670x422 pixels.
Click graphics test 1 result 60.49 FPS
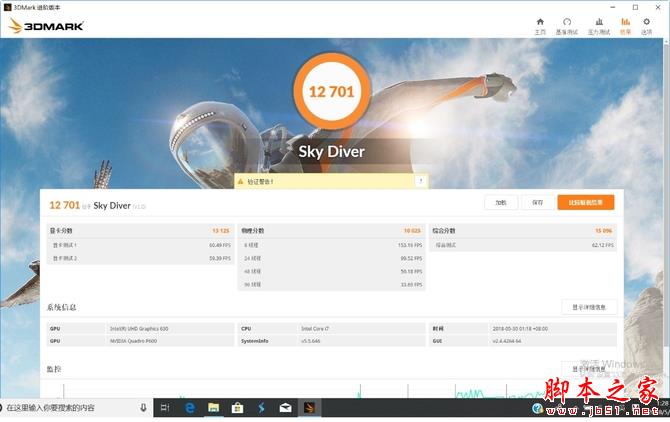(x=220, y=245)
